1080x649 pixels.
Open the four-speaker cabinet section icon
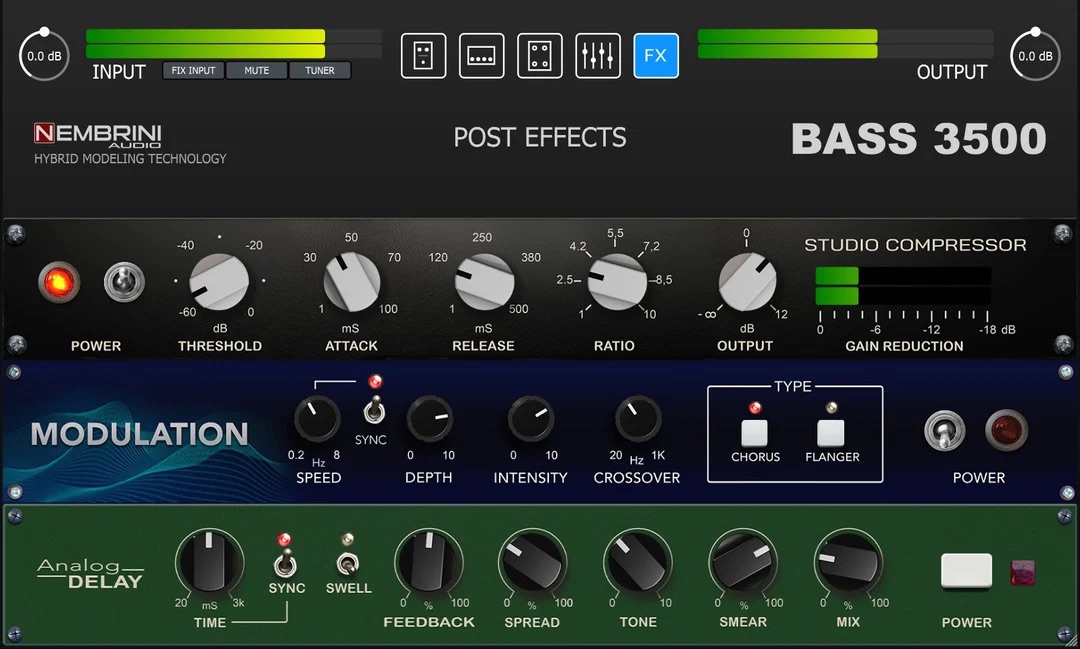pos(539,56)
